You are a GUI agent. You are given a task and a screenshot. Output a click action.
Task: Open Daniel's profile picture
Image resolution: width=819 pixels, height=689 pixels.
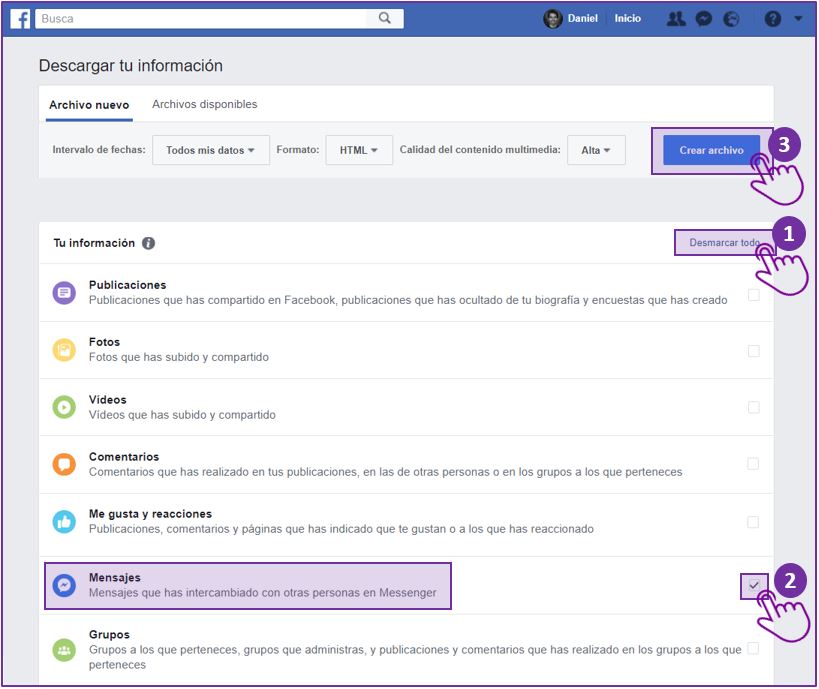(x=553, y=19)
